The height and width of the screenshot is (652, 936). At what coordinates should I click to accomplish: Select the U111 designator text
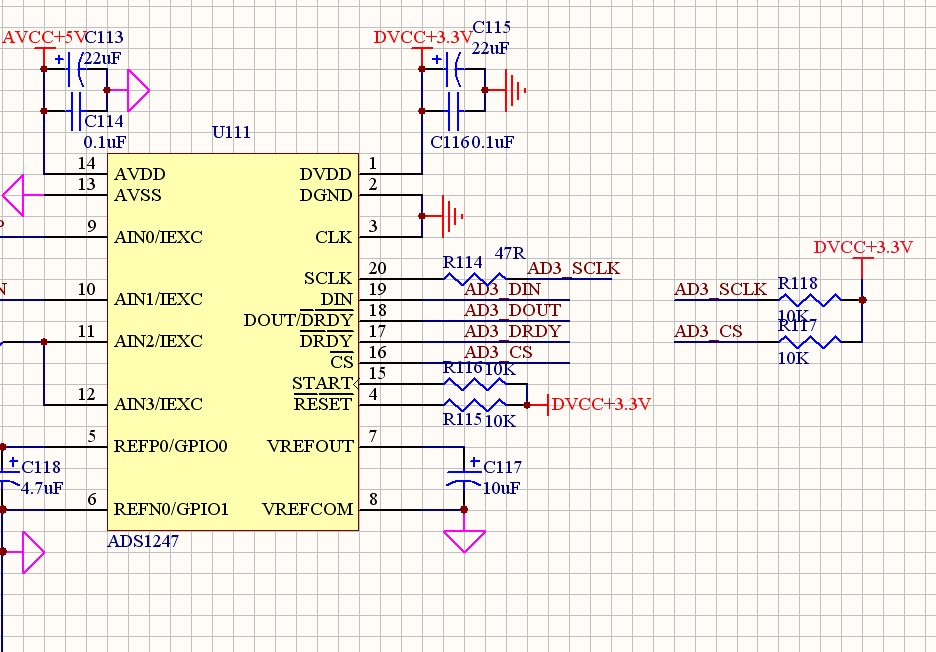point(232,132)
